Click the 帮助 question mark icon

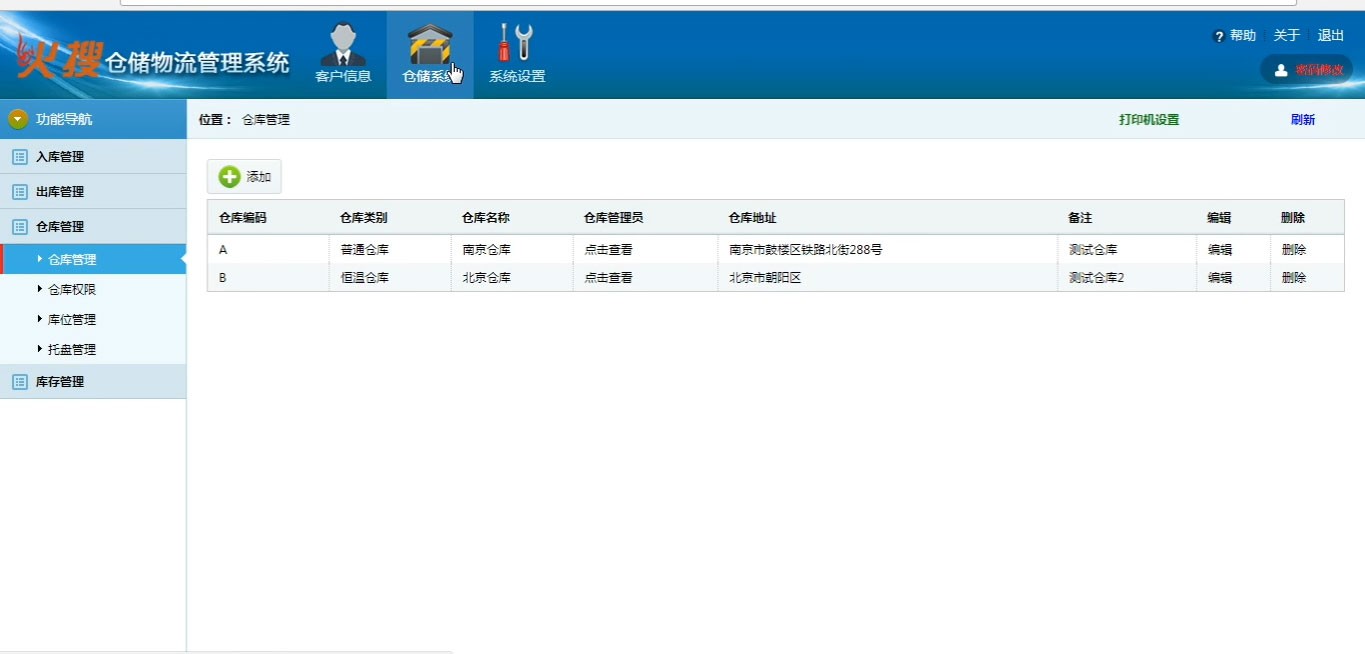coord(1218,36)
